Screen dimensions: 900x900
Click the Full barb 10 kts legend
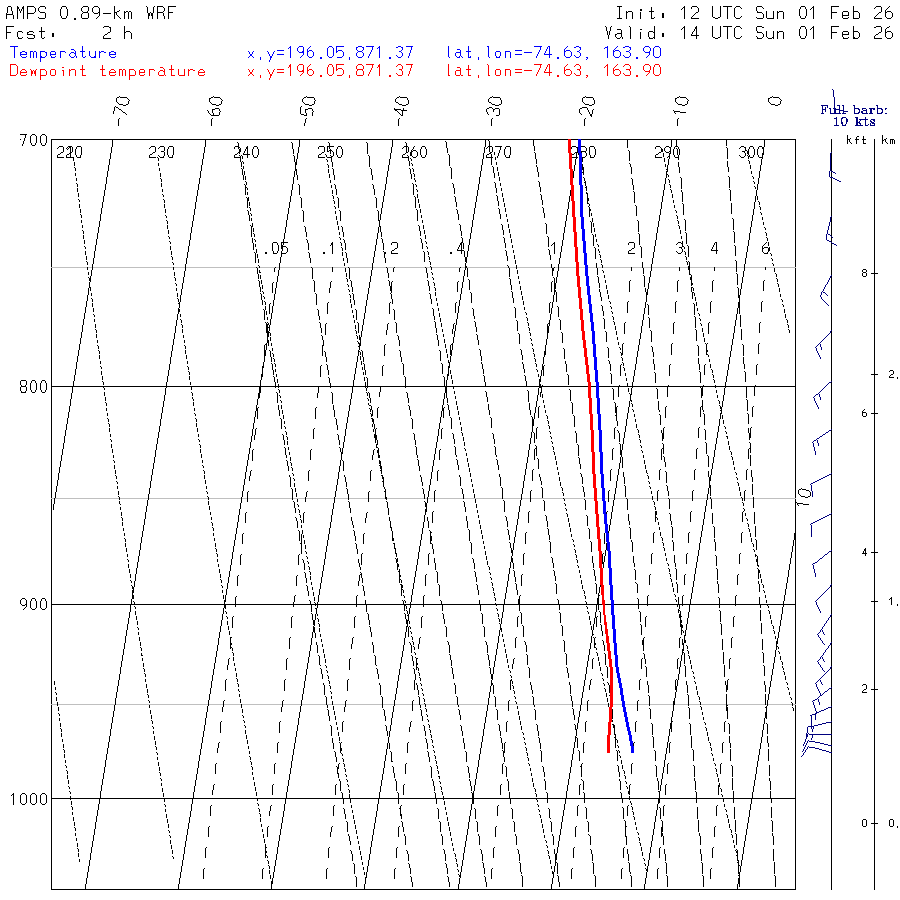tap(854, 115)
